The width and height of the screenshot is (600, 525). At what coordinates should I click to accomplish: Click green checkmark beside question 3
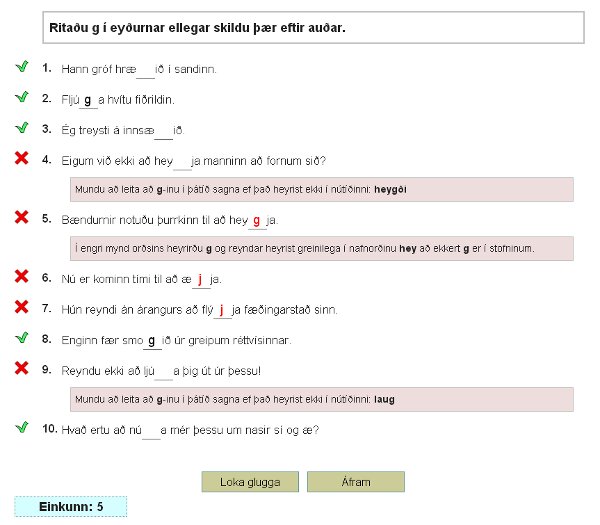[21, 127]
